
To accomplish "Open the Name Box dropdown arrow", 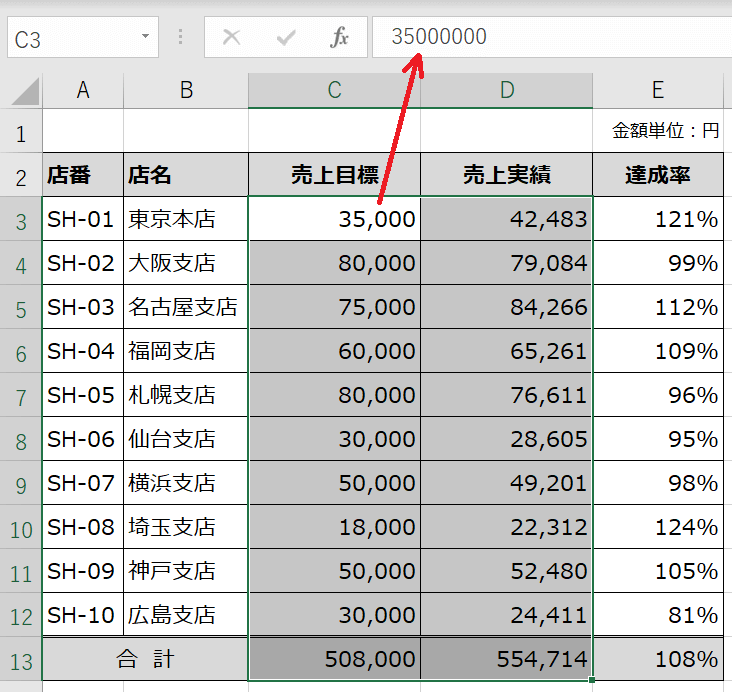I will [145, 38].
